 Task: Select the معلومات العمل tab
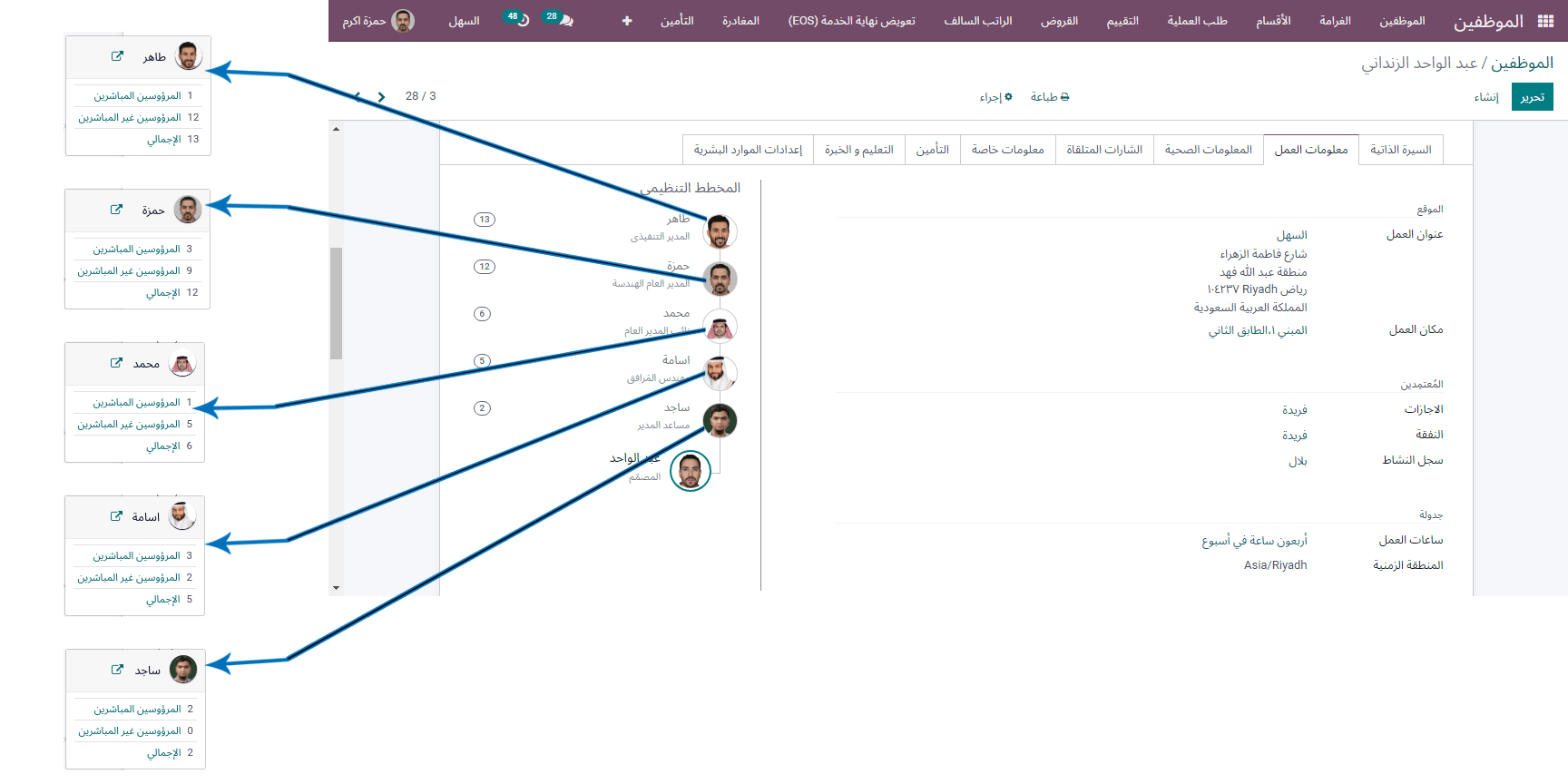(1311, 150)
